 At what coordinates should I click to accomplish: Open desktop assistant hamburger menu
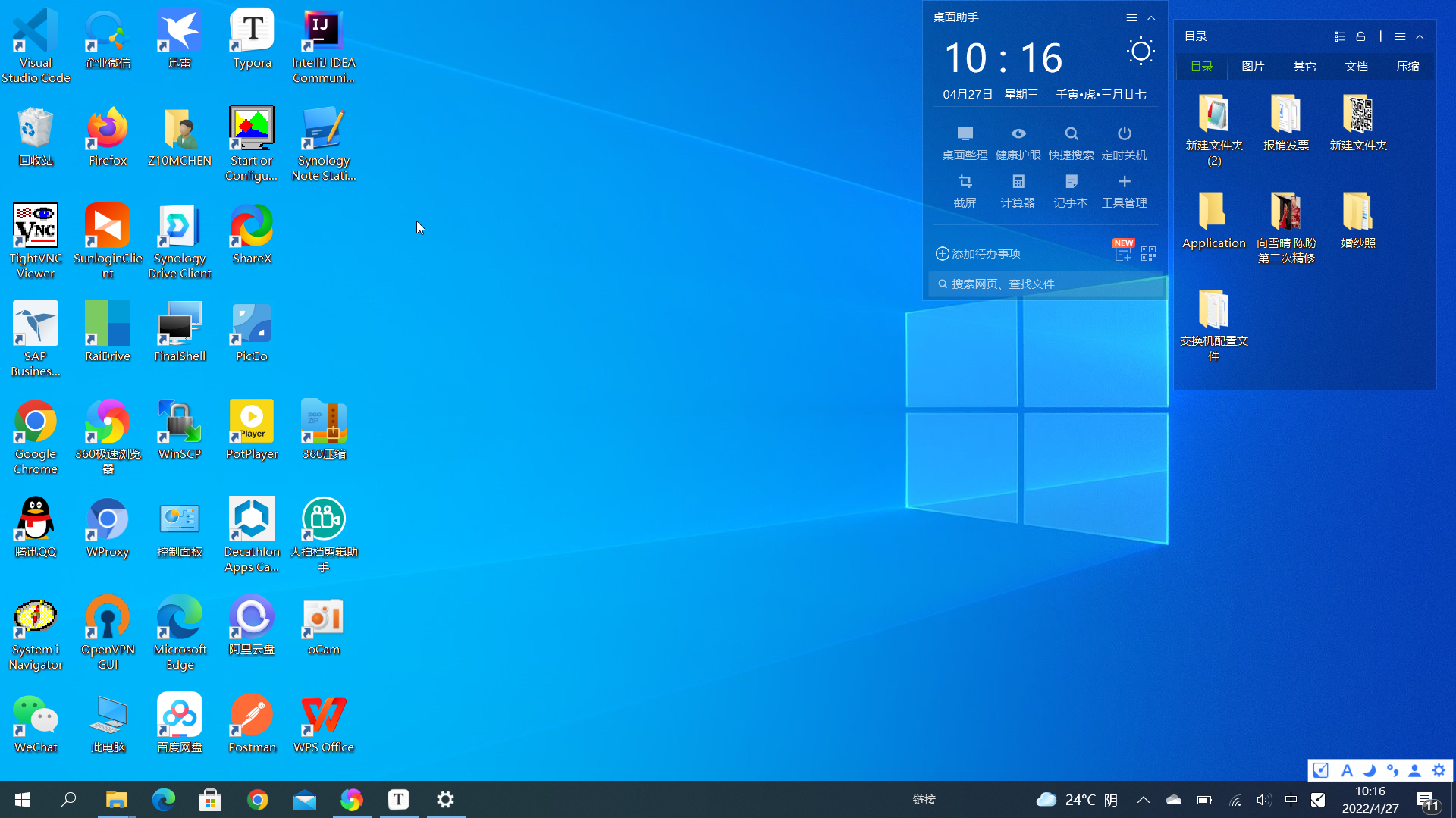pyautogui.click(x=1131, y=17)
